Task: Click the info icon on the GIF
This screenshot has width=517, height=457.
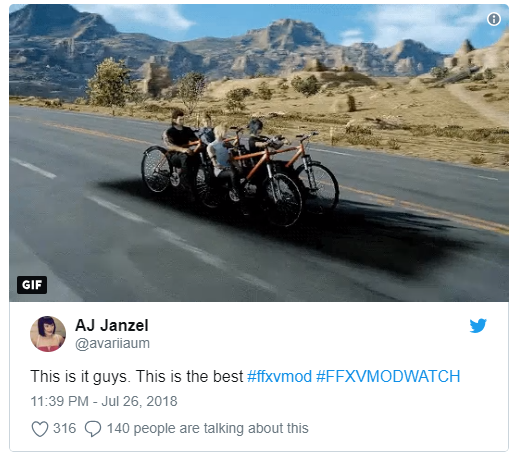Action: point(494,19)
